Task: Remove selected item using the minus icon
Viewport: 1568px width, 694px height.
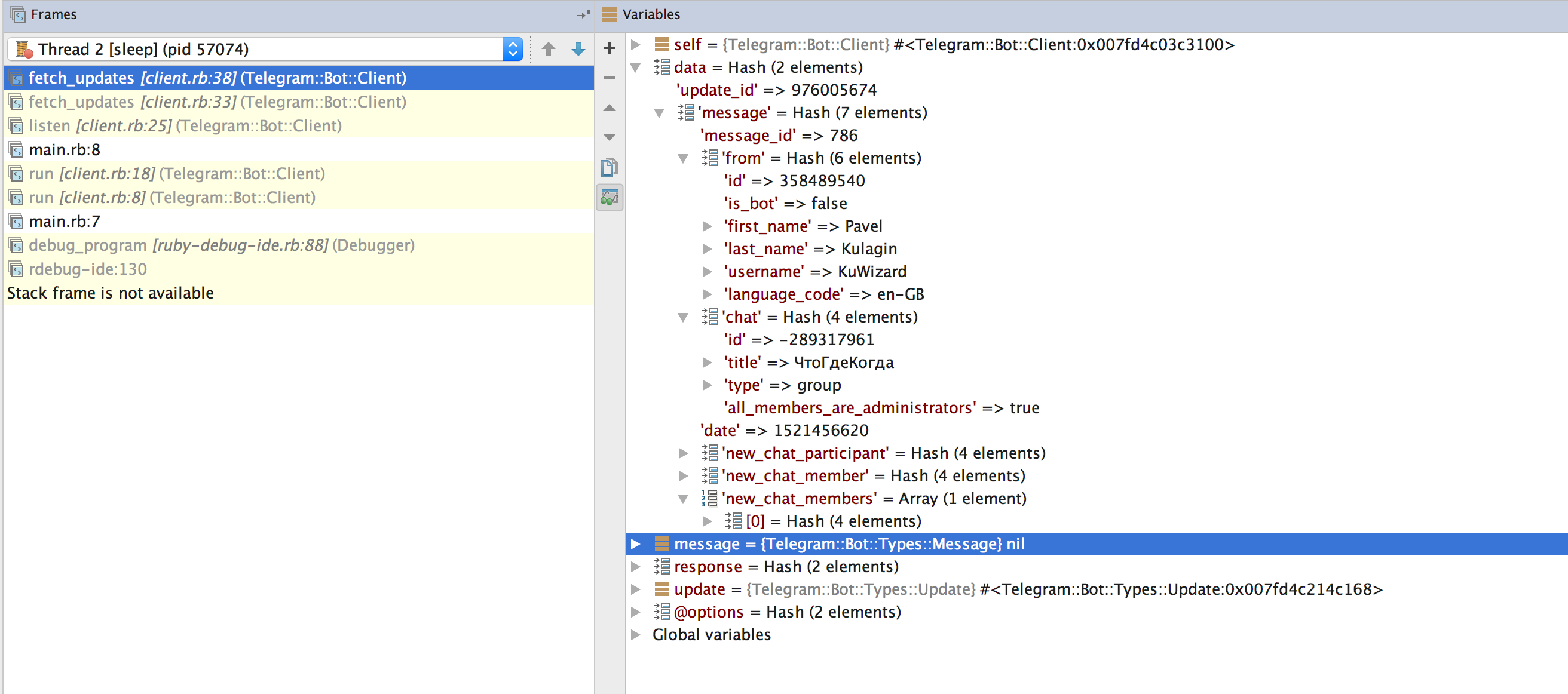Action: tap(609, 78)
